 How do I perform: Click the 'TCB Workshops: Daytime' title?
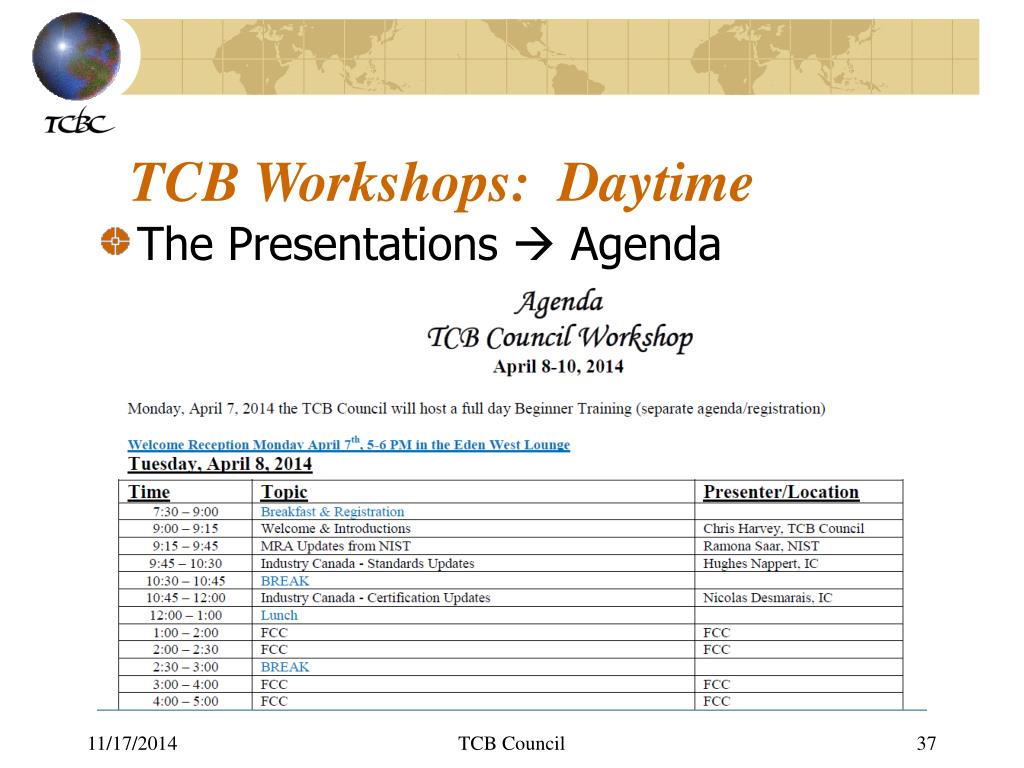click(441, 182)
